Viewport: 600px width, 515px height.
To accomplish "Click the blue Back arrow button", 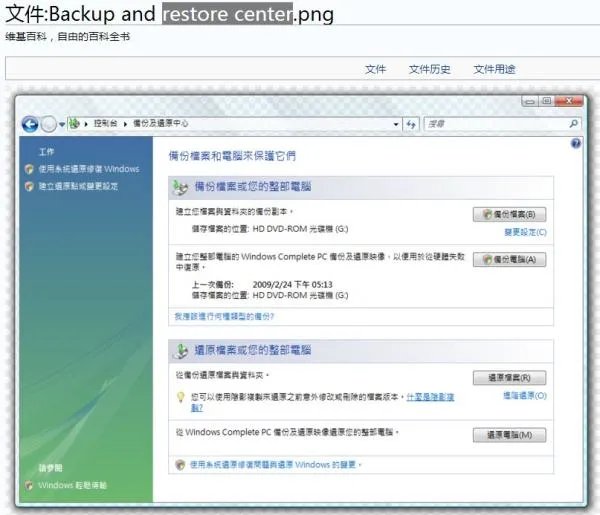I will coord(30,124).
